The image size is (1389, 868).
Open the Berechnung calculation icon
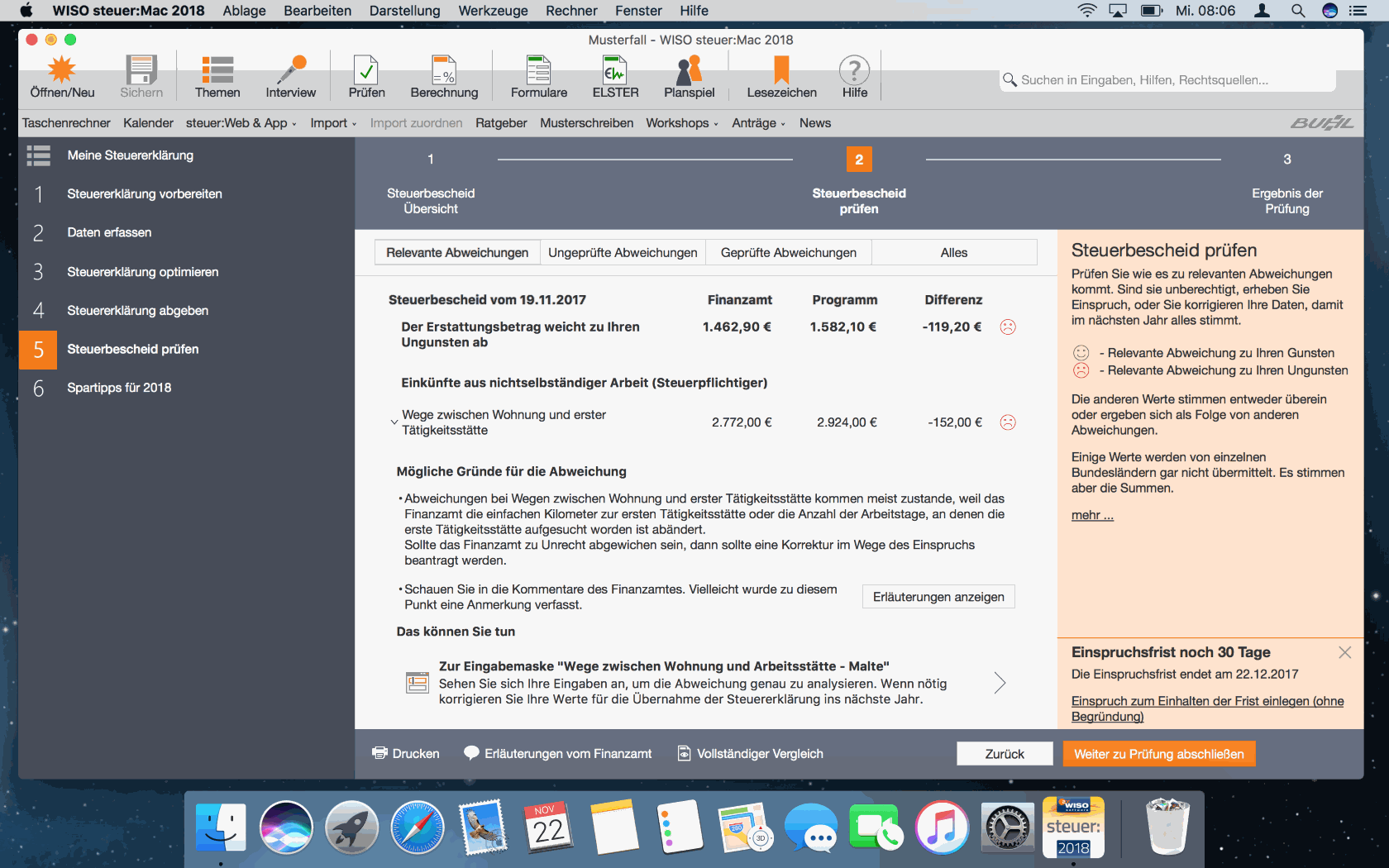(x=444, y=70)
